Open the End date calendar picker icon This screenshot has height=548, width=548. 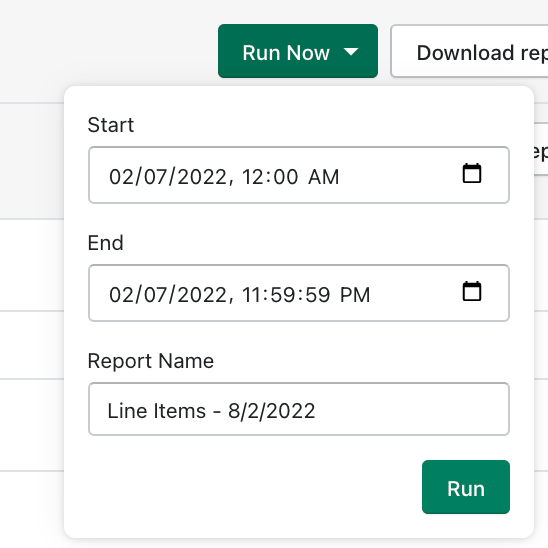click(472, 291)
